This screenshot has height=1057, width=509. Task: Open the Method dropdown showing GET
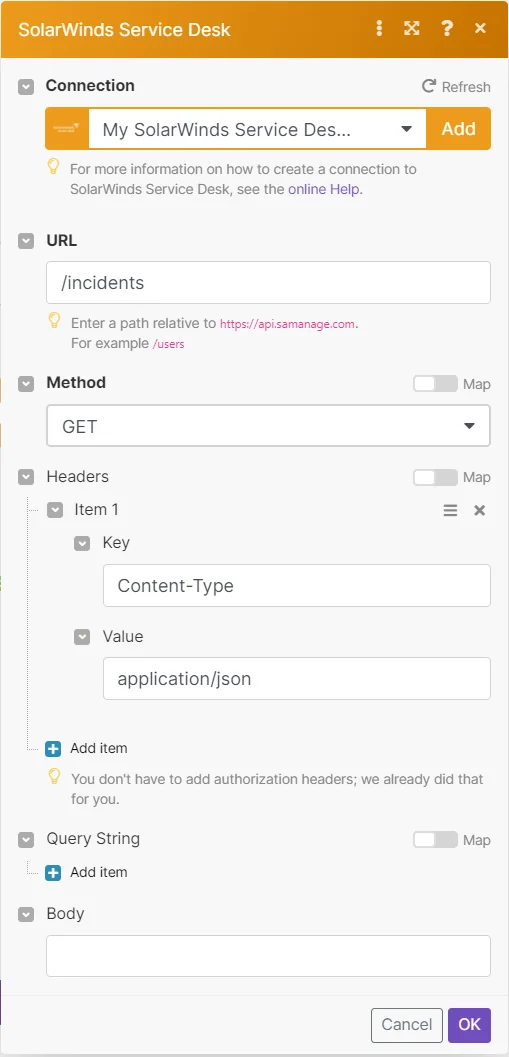pyautogui.click(x=268, y=426)
